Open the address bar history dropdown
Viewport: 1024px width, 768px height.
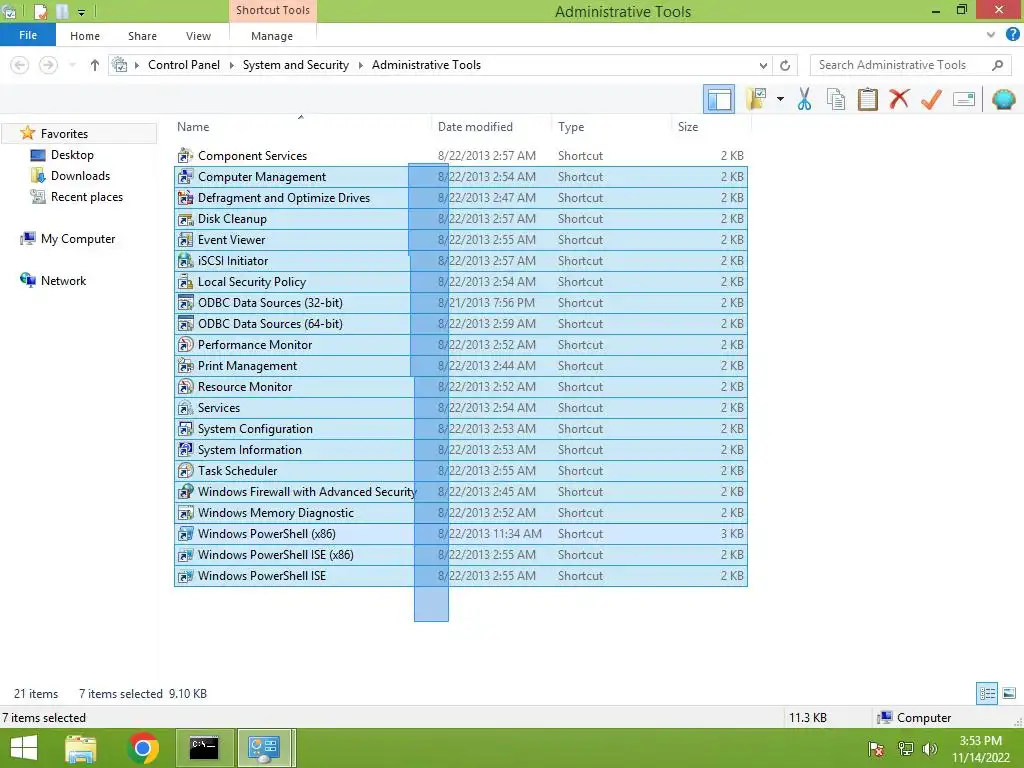click(x=763, y=65)
